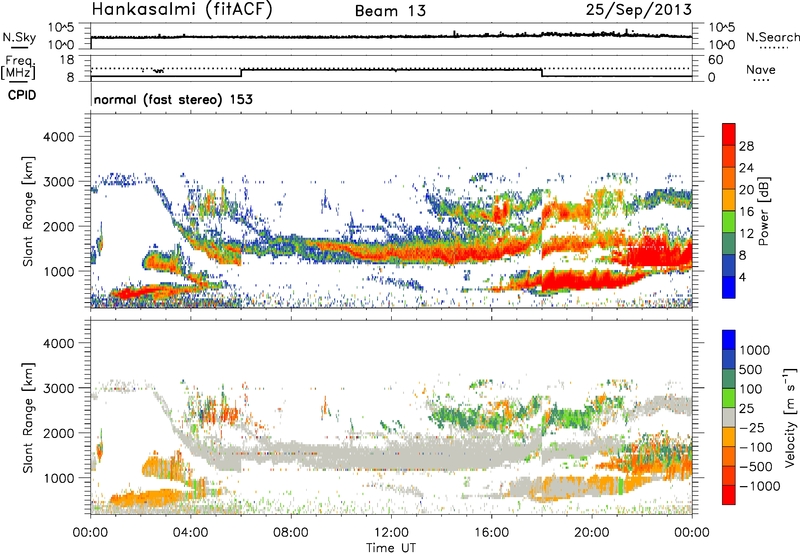The height and width of the screenshot is (554, 800).
Task: Click the Time UT axis label
Action: 391,548
